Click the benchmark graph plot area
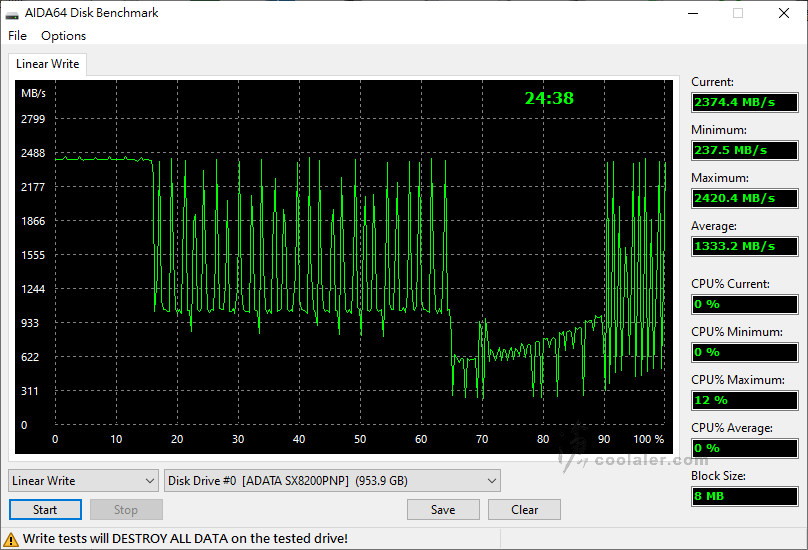Image resolution: width=808 pixels, height=550 pixels. tap(360, 270)
